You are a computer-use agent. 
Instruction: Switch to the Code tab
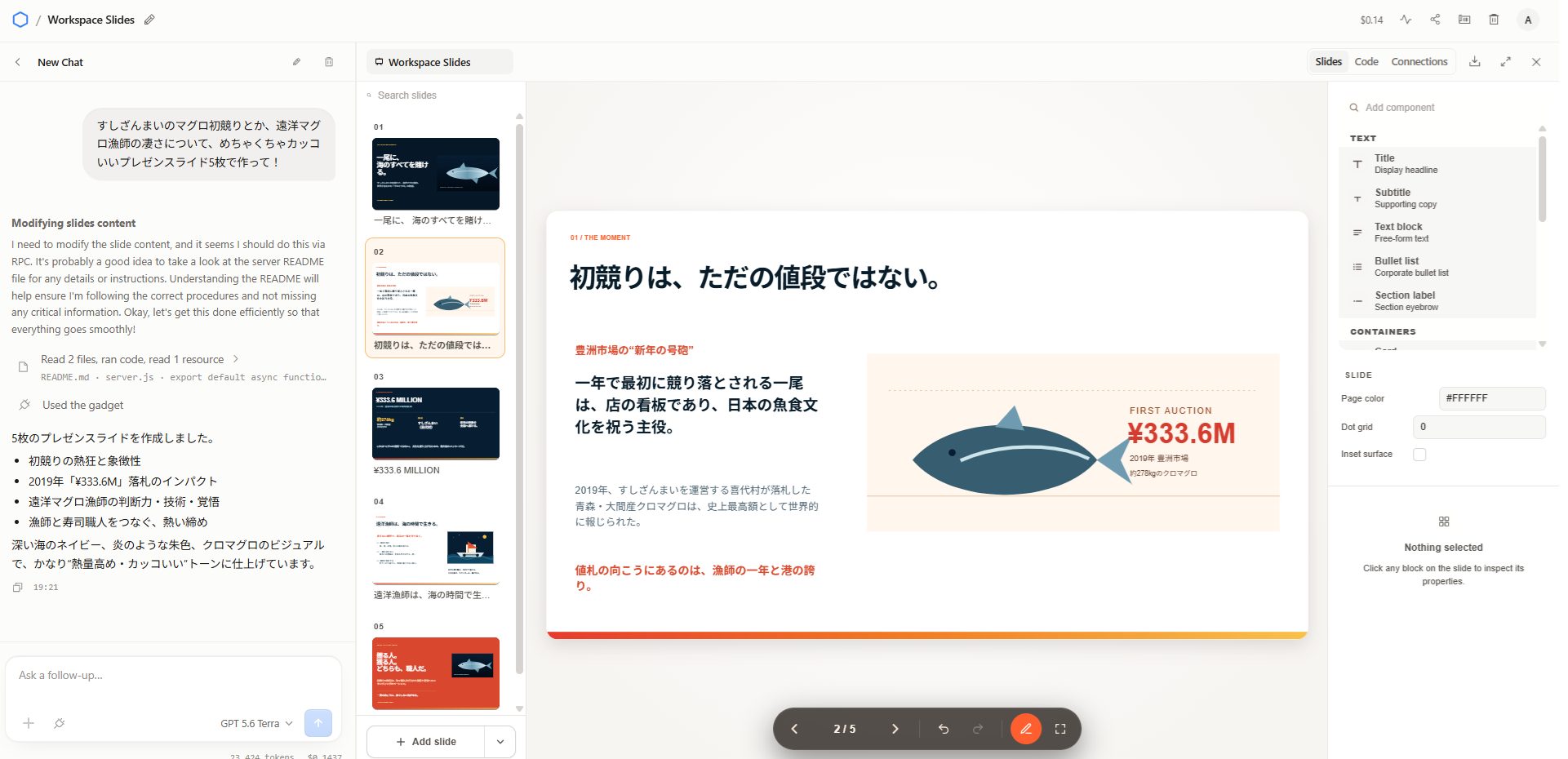(x=1366, y=62)
